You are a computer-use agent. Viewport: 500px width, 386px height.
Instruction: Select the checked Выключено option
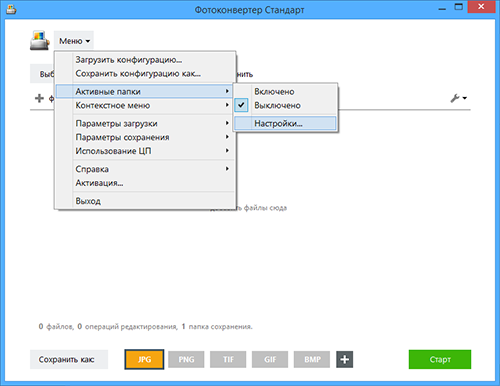click(x=286, y=105)
